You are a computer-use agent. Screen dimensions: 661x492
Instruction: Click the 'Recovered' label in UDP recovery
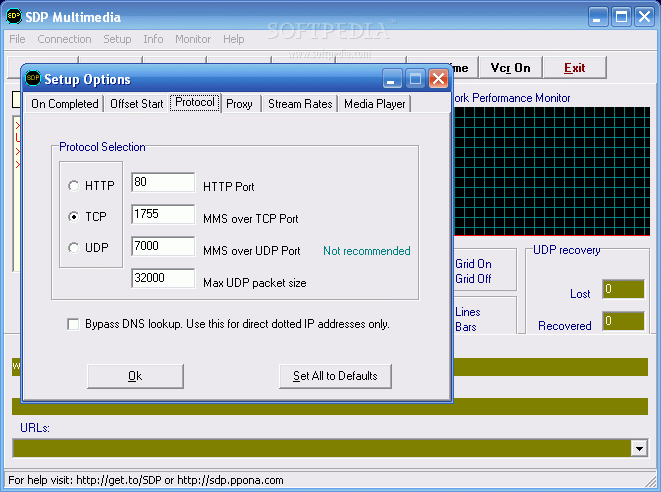pyautogui.click(x=564, y=326)
